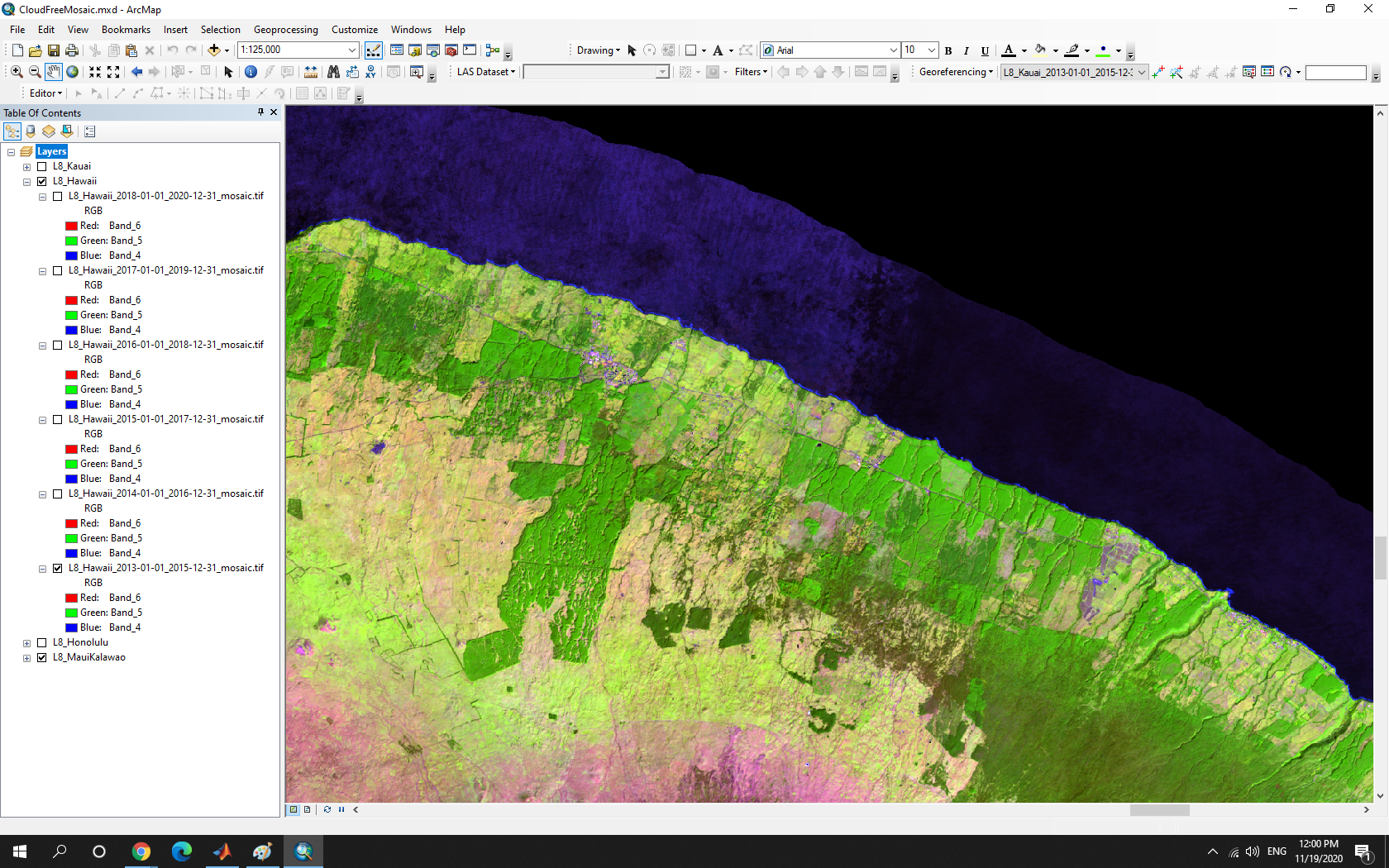Open the Georeferencing layer dropdown
This screenshot has height=868, width=1389.
pos(1141,72)
